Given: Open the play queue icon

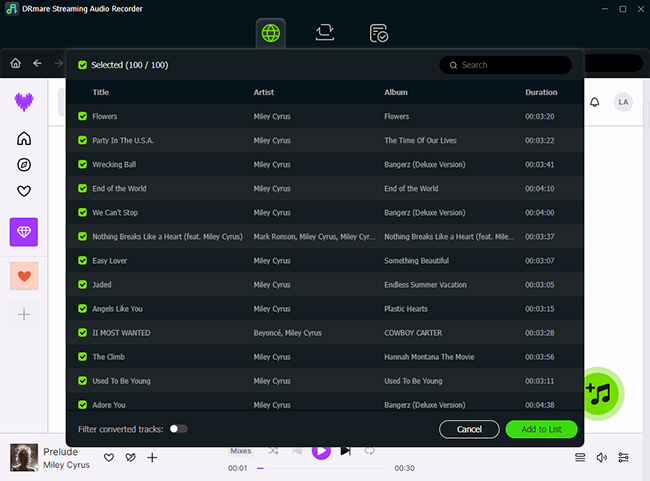Looking at the screenshot, I should (x=580, y=457).
